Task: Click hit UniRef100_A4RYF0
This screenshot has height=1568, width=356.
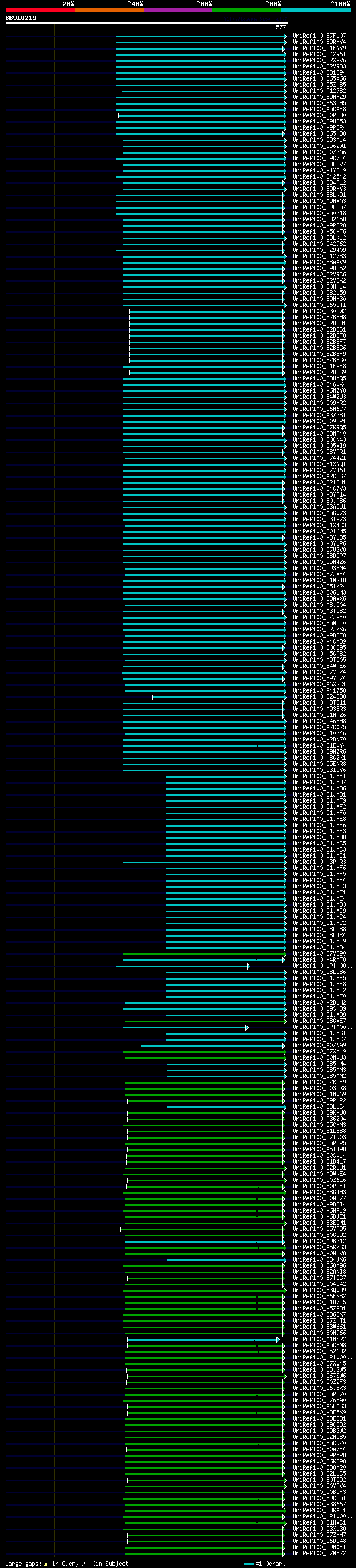Action: click(319, 960)
